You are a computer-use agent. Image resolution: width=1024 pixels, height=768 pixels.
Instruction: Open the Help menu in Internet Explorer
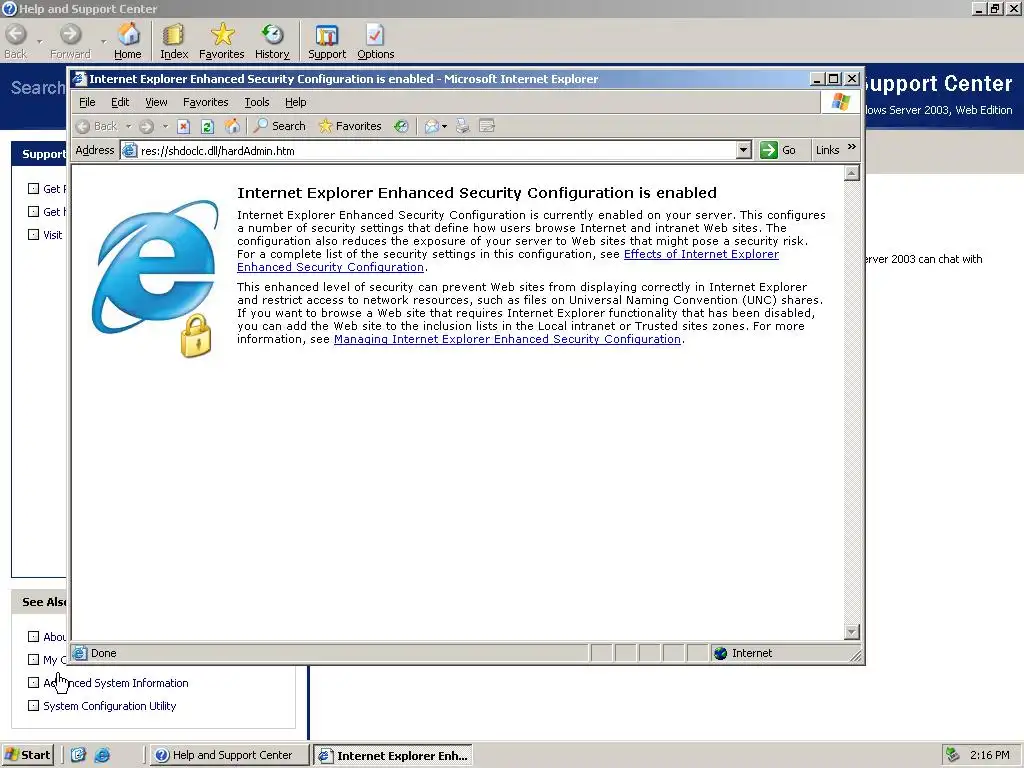tap(295, 102)
